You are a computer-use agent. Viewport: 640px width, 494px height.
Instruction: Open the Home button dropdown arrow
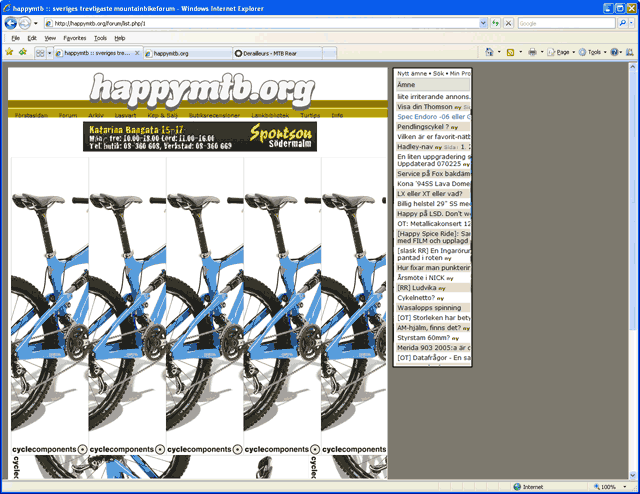point(499,52)
